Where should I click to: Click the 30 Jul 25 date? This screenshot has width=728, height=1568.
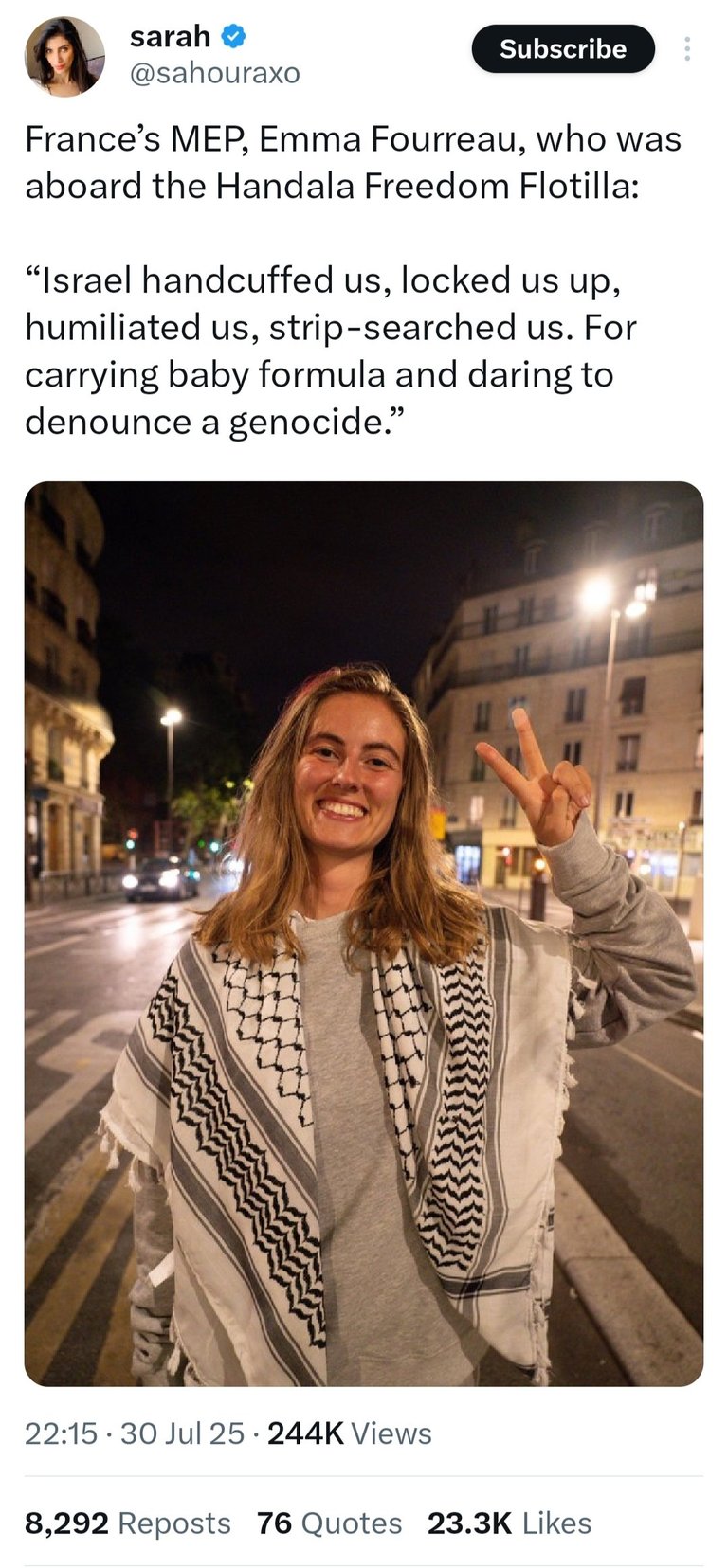point(182,1433)
